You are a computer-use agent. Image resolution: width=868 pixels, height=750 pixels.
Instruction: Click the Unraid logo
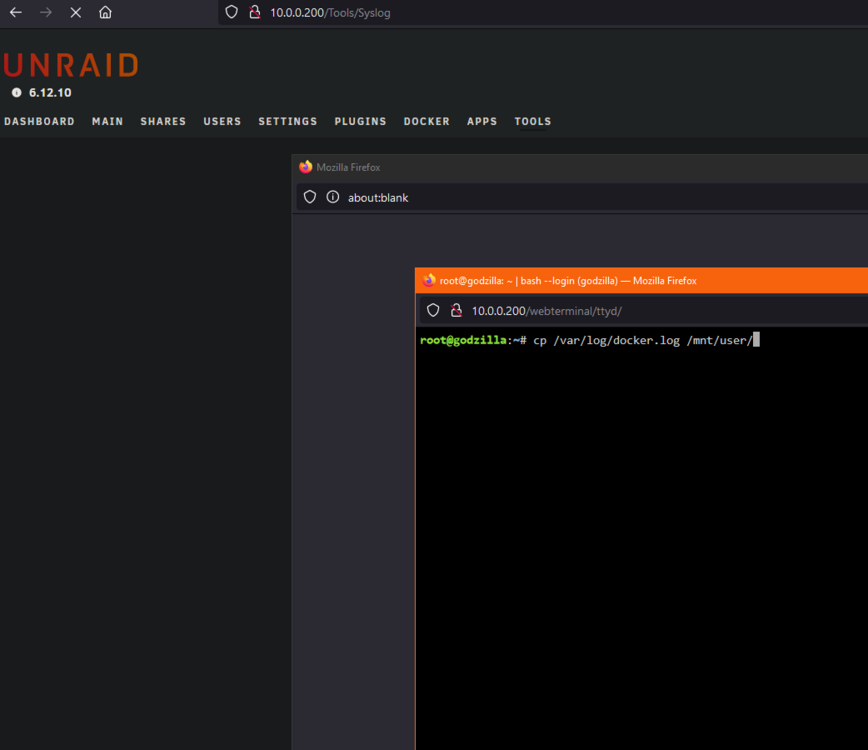pyautogui.click(x=71, y=65)
